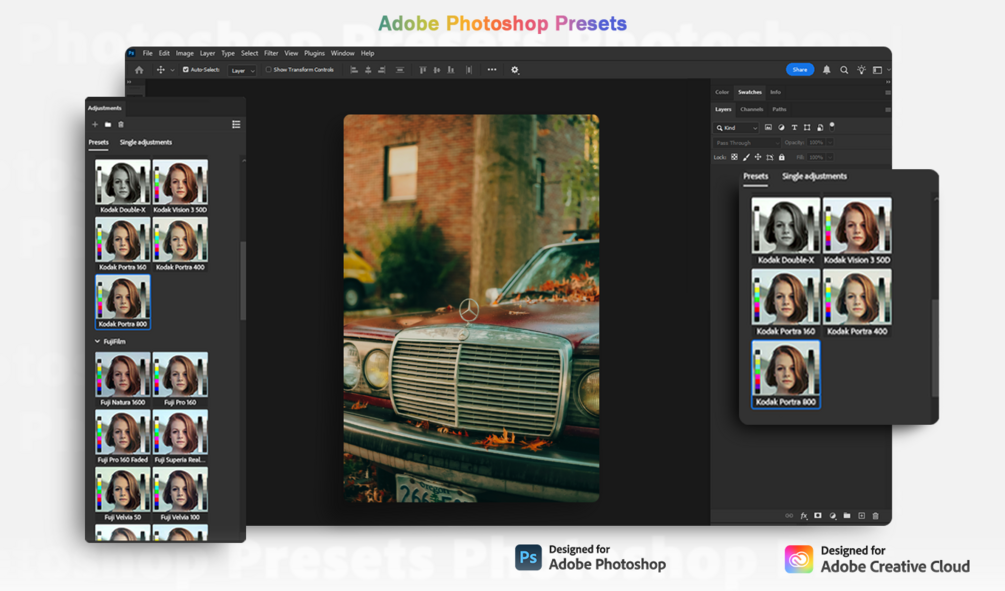
Task: Switch to Single adjustments in Adjustments panel
Action: 145,142
